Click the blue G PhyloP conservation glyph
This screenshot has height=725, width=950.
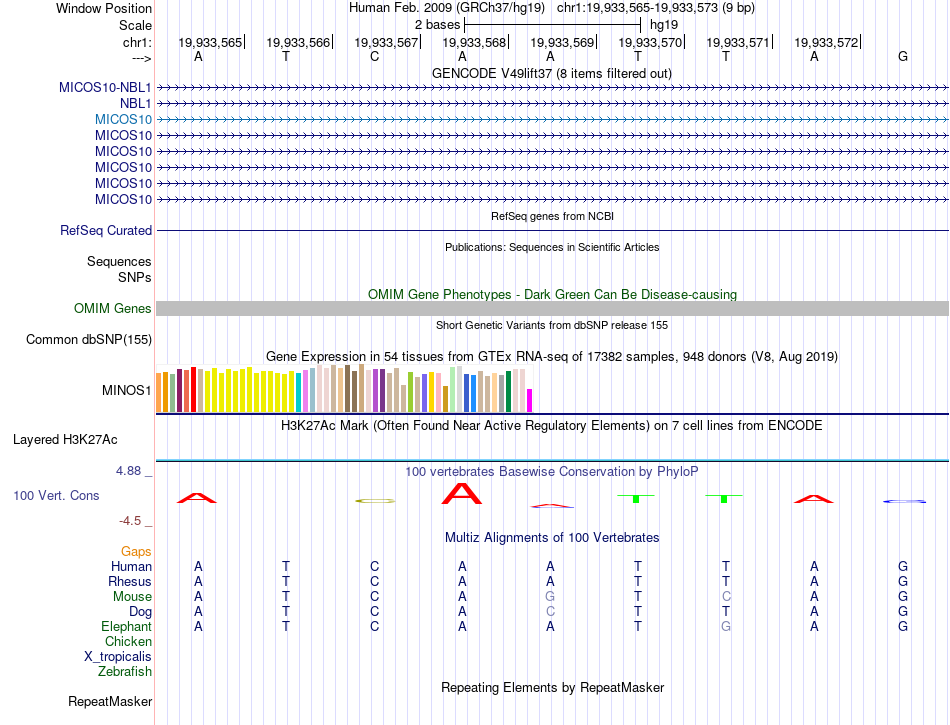point(903,501)
